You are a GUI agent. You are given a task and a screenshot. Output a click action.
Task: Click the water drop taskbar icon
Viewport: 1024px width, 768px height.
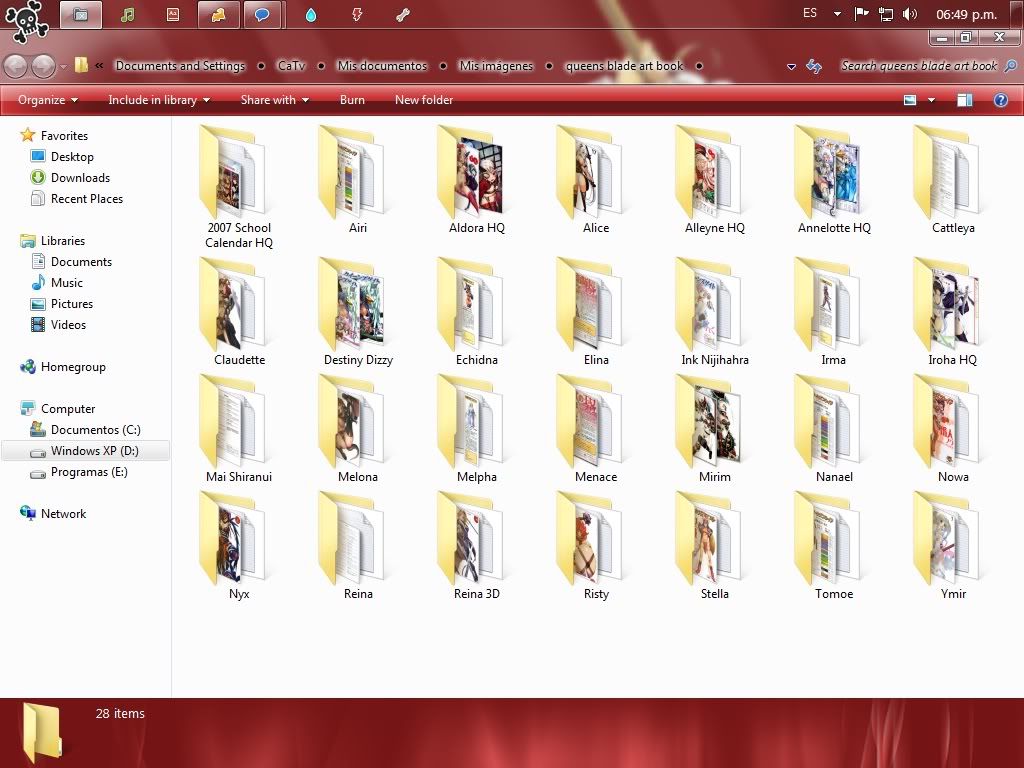(311, 14)
